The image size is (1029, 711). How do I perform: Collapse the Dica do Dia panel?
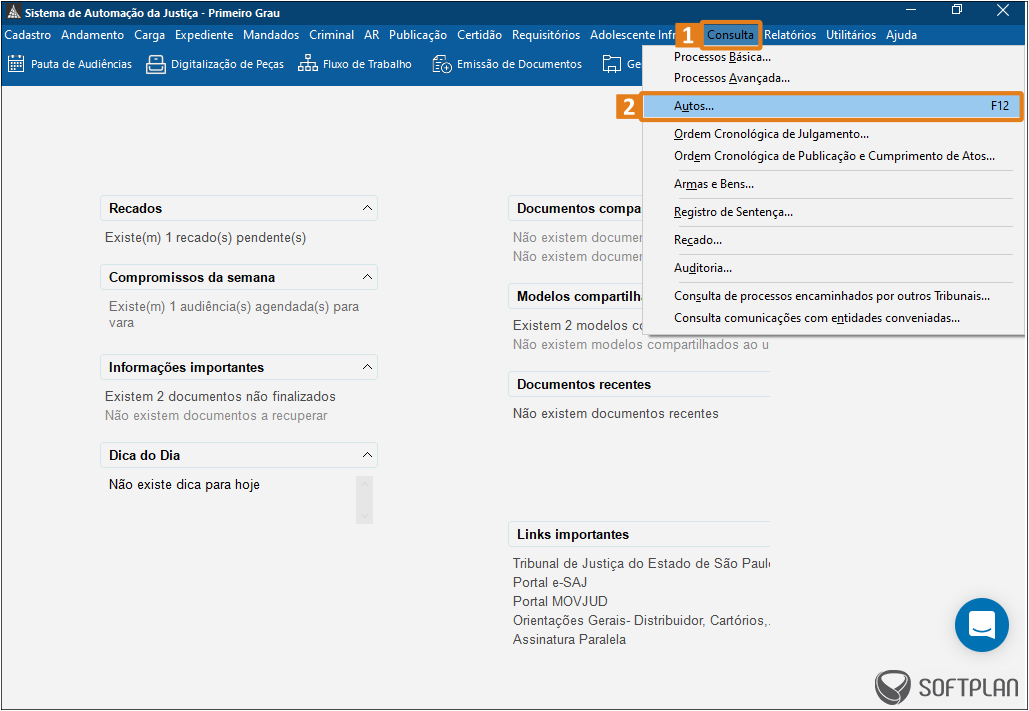coord(367,455)
